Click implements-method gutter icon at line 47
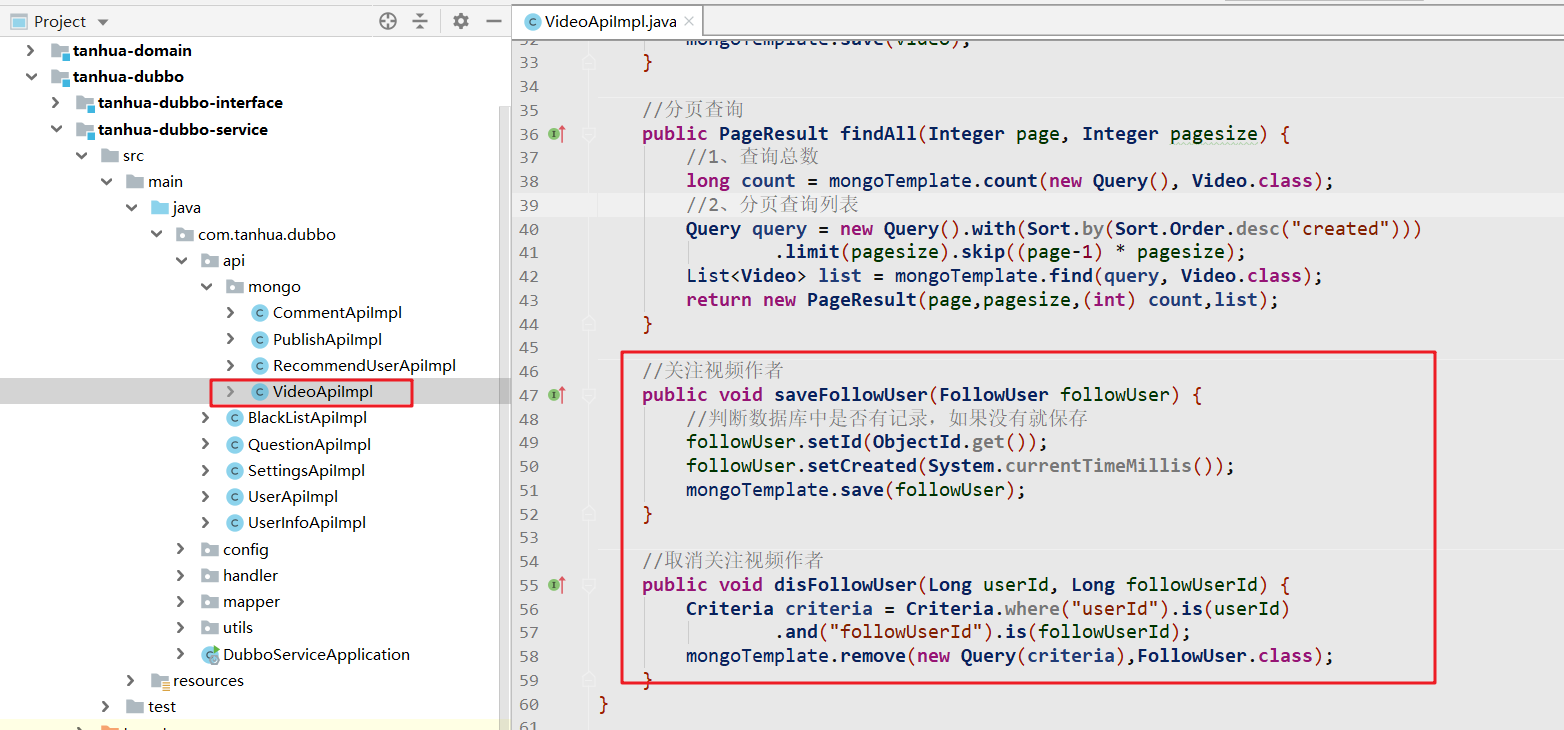 pyautogui.click(x=557, y=394)
